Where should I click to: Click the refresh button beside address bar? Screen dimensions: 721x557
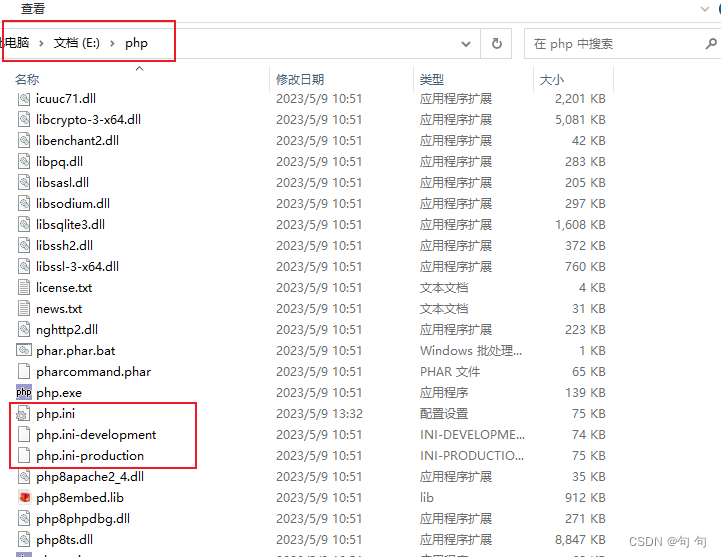click(x=497, y=44)
